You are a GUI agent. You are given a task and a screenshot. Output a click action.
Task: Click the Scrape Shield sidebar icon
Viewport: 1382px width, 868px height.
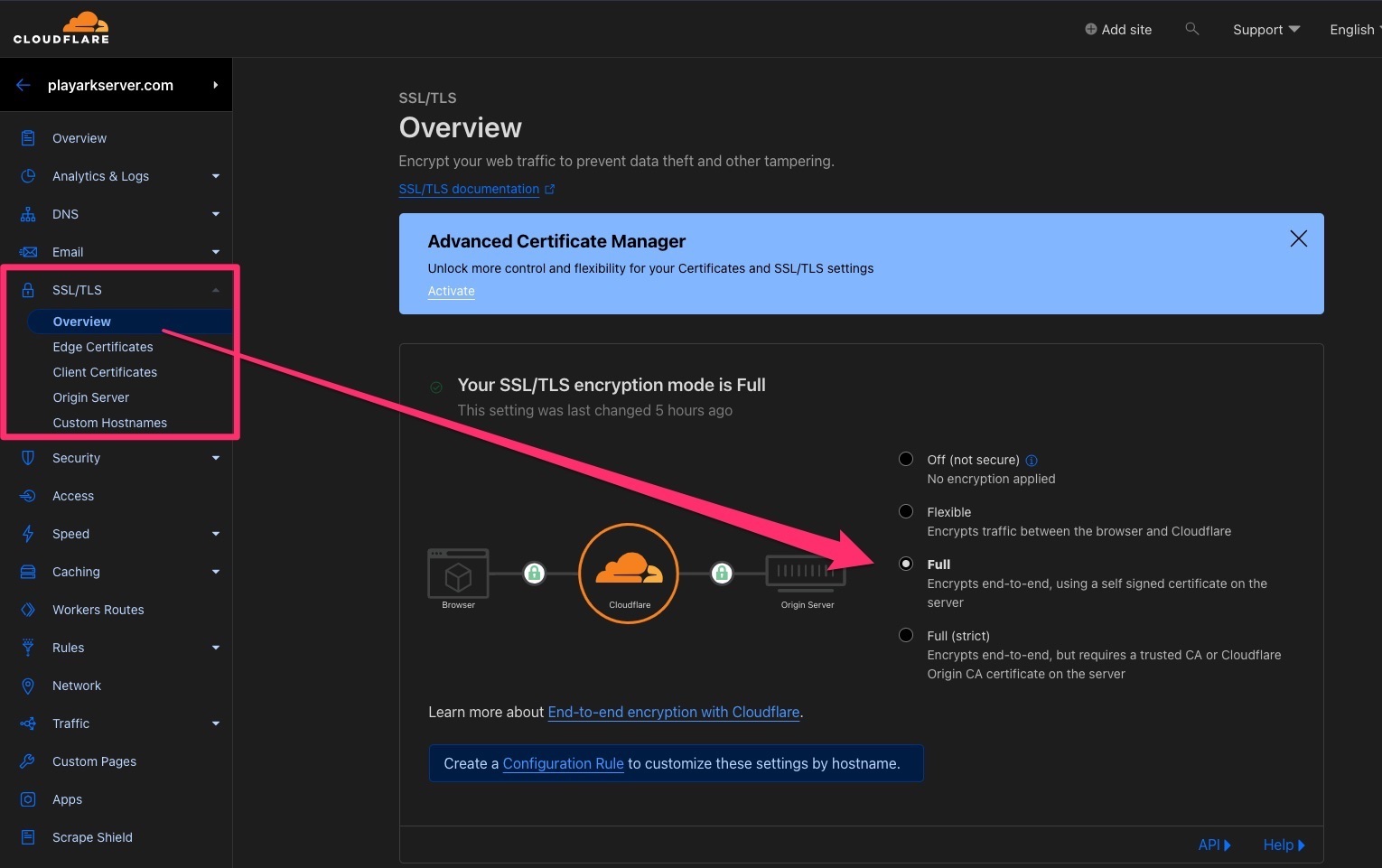[29, 837]
